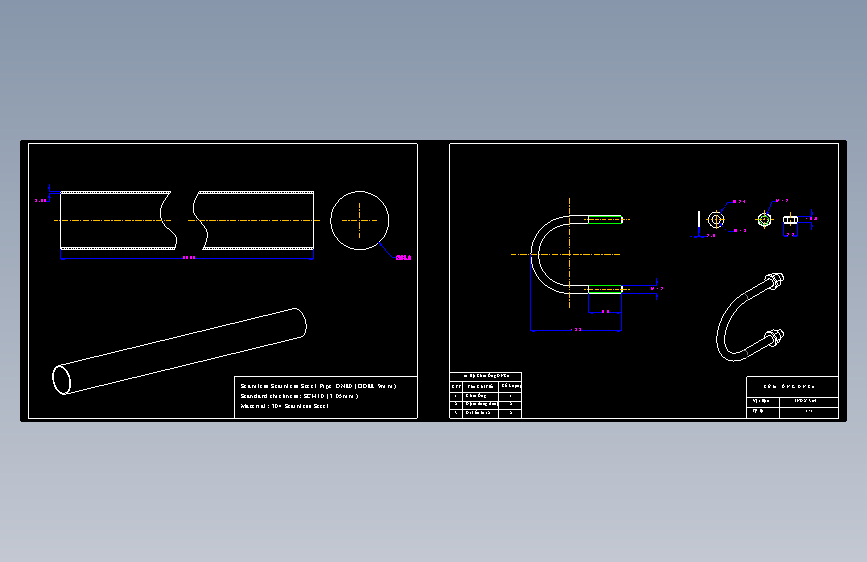The height and width of the screenshot is (562, 867).
Task: Select the bottom row of the right title block
Action: tap(792, 412)
